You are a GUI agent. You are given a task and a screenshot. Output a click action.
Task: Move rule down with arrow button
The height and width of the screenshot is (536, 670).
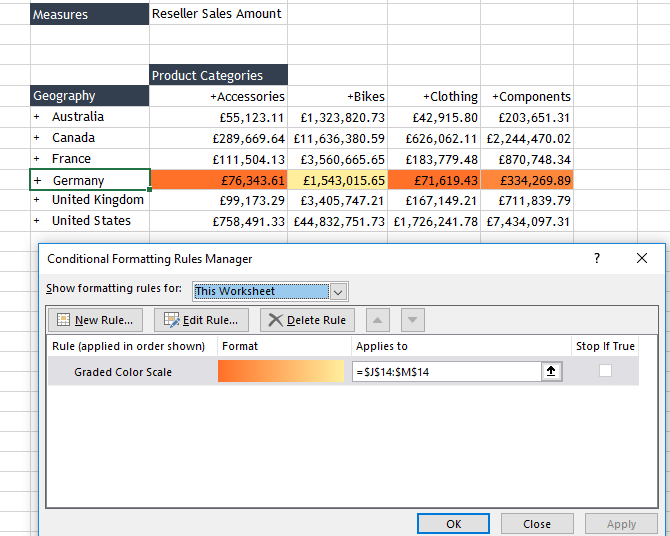click(413, 320)
